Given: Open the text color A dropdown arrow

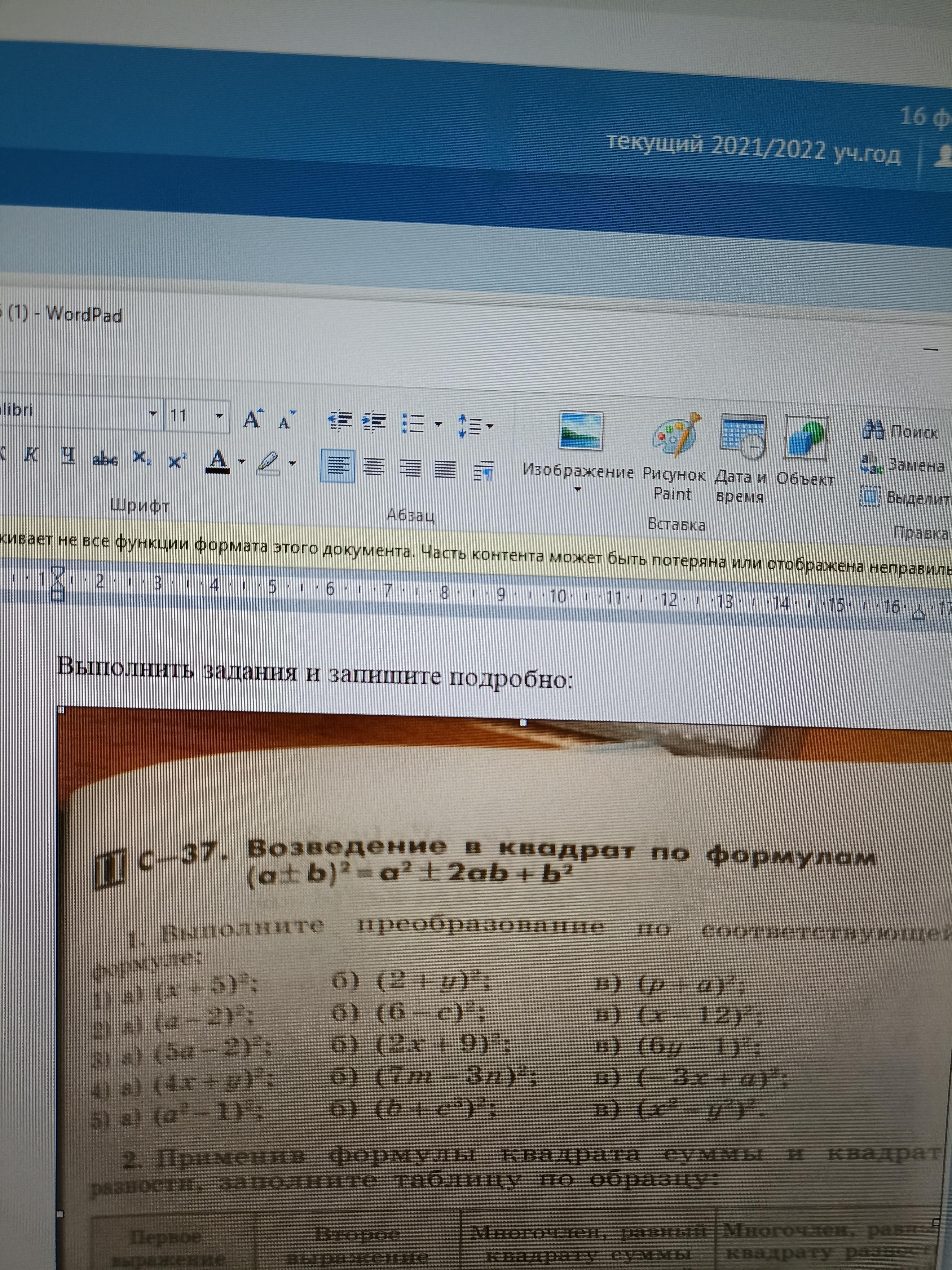Looking at the screenshot, I should pyautogui.click(x=242, y=461).
